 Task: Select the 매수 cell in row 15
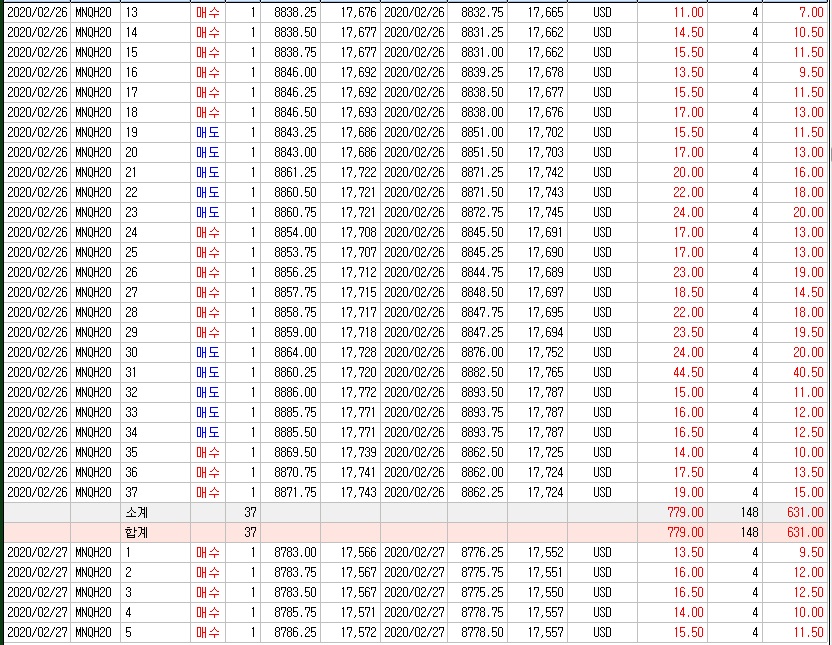(207, 53)
